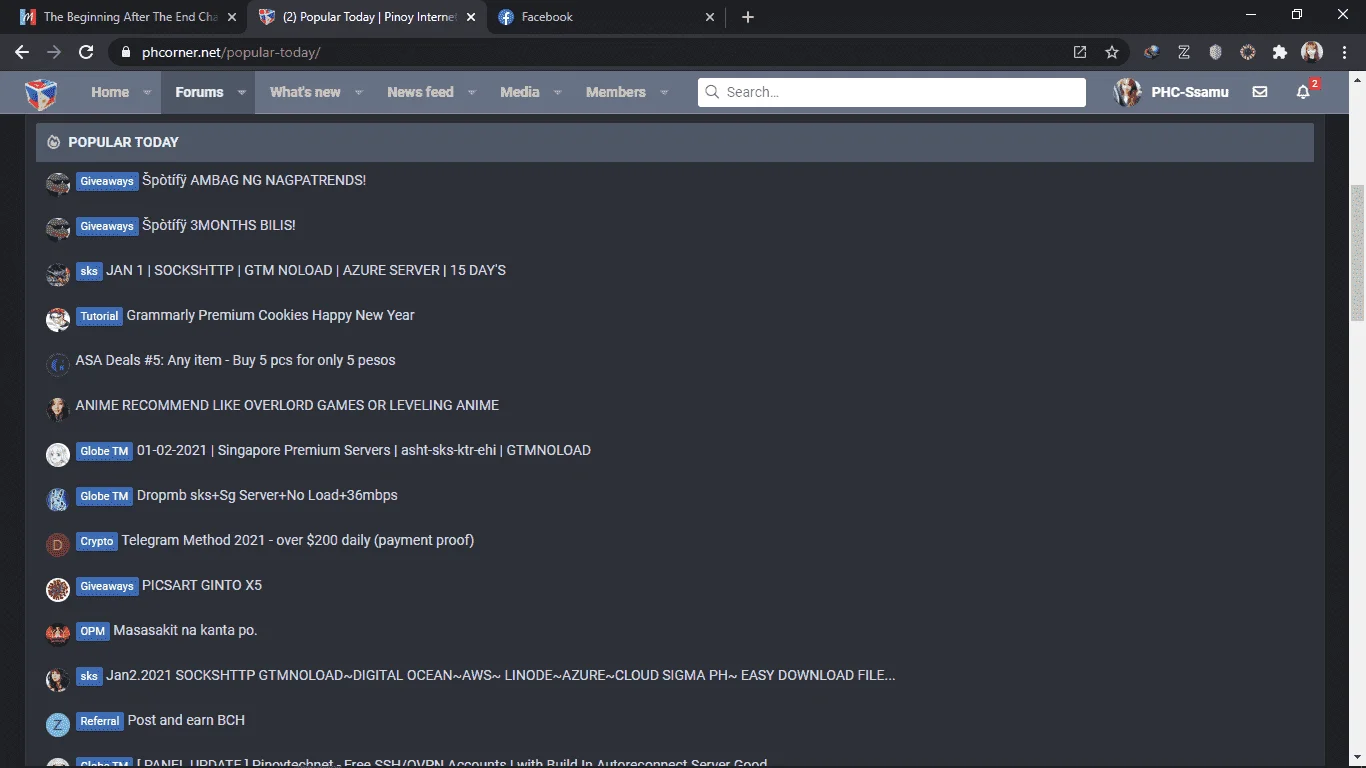Click the PHCorner site logo icon
Image resolution: width=1366 pixels, height=768 pixels.
(x=41, y=93)
